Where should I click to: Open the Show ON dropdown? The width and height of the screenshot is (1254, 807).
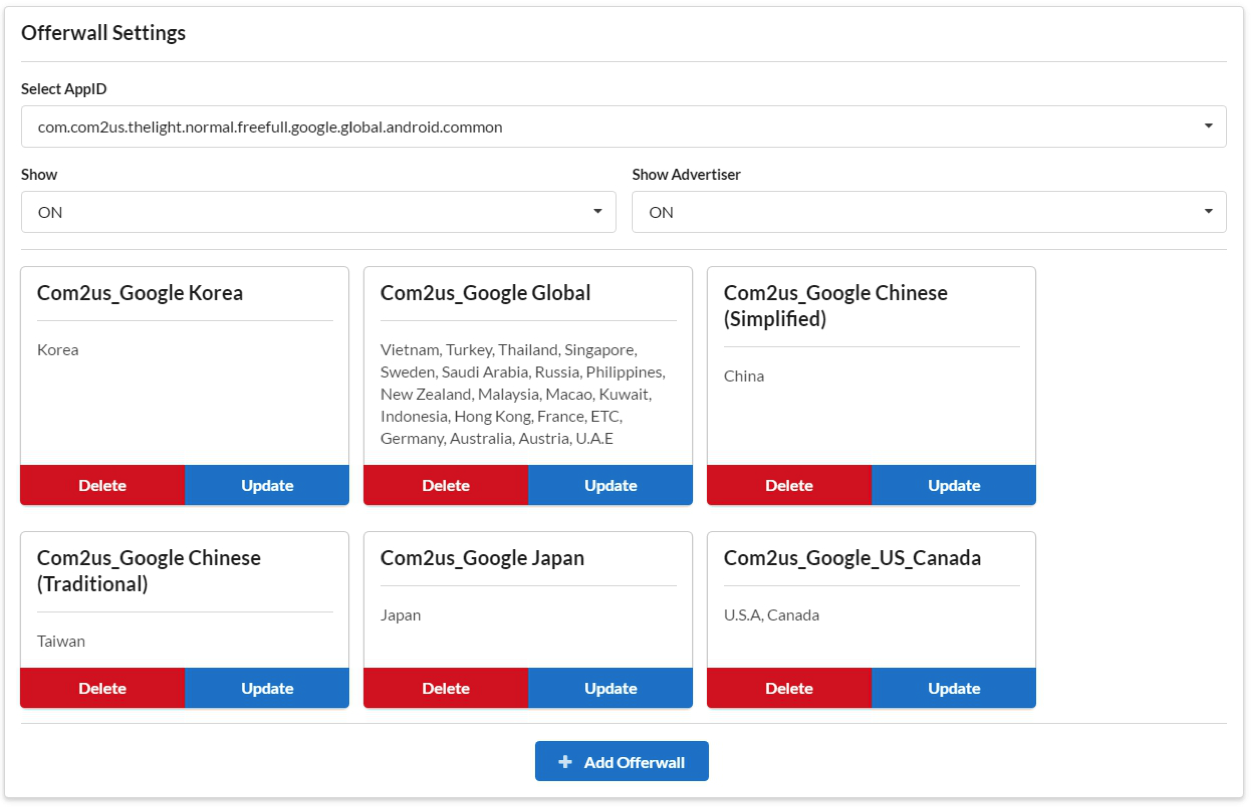318,212
